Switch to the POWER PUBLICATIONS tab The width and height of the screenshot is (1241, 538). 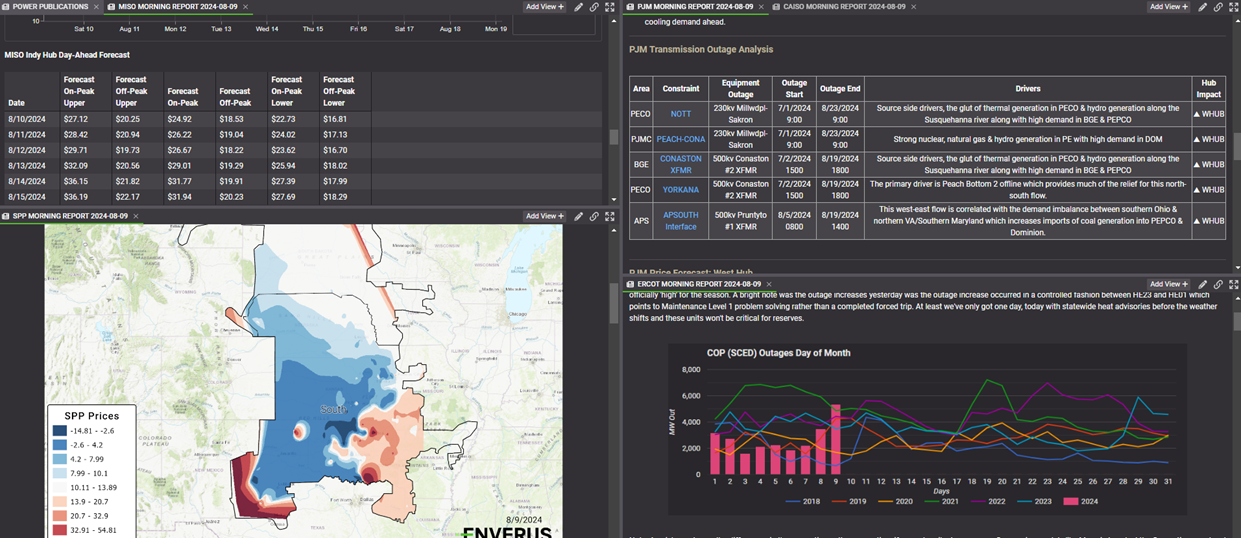tap(50, 7)
